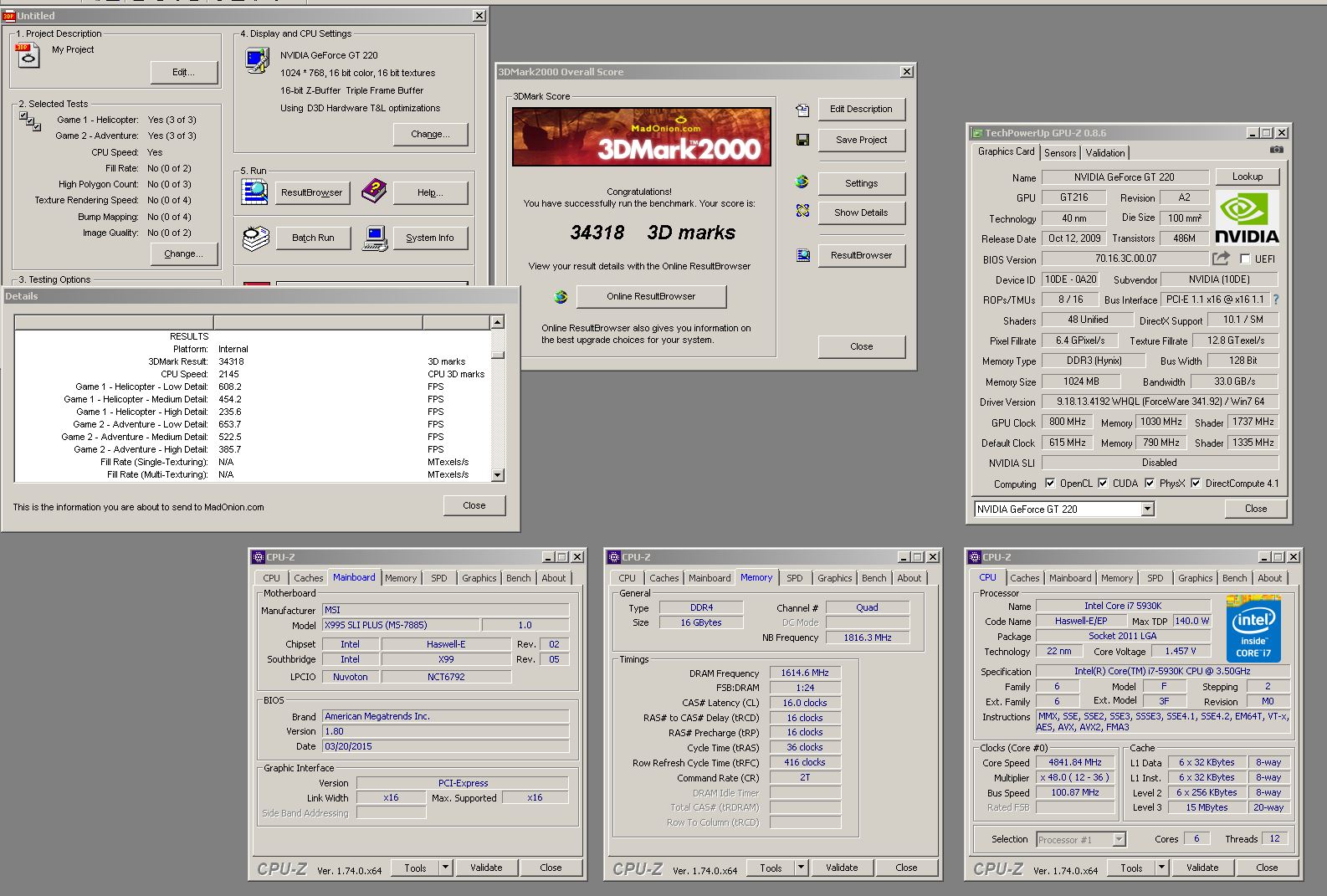Click the Multiplier value x 48.0 ( 12 - 36 )
The width and height of the screenshot is (1327, 896).
pos(1075,777)
